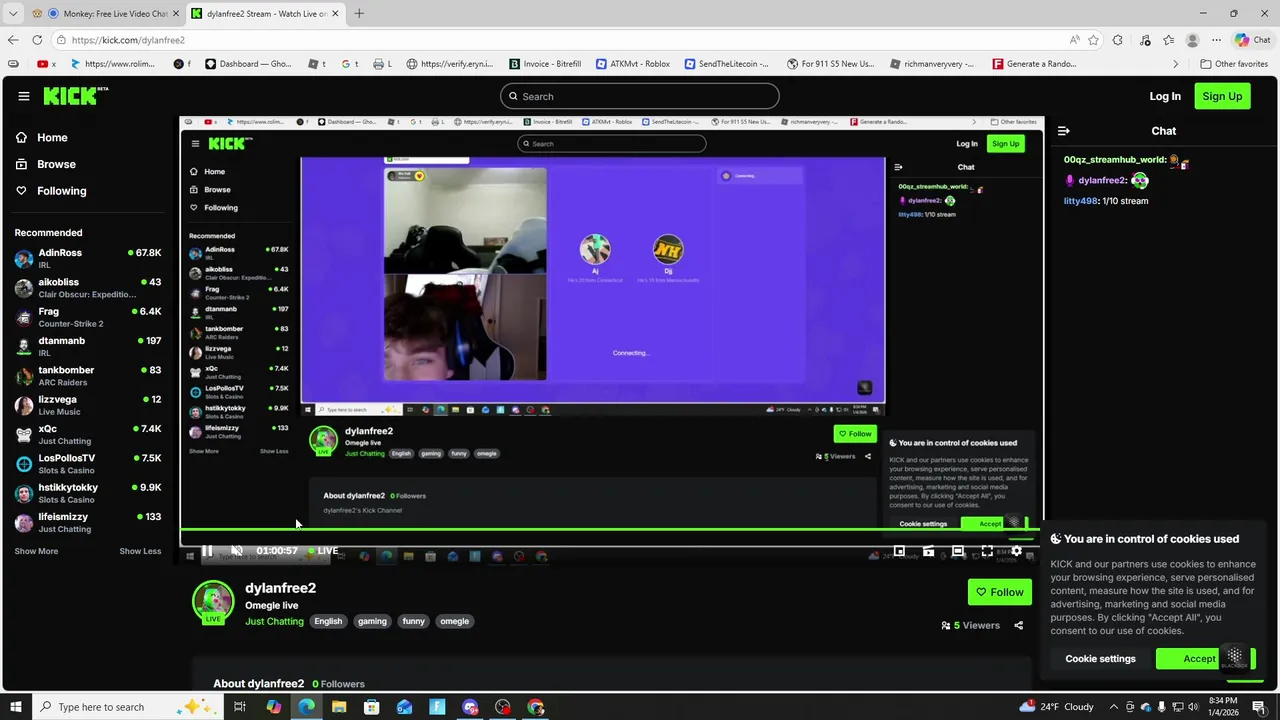Open Browse in the sidebar
Image resolution: width=1280 pixels, height=720 pixels.
click(x=56, y=164)
